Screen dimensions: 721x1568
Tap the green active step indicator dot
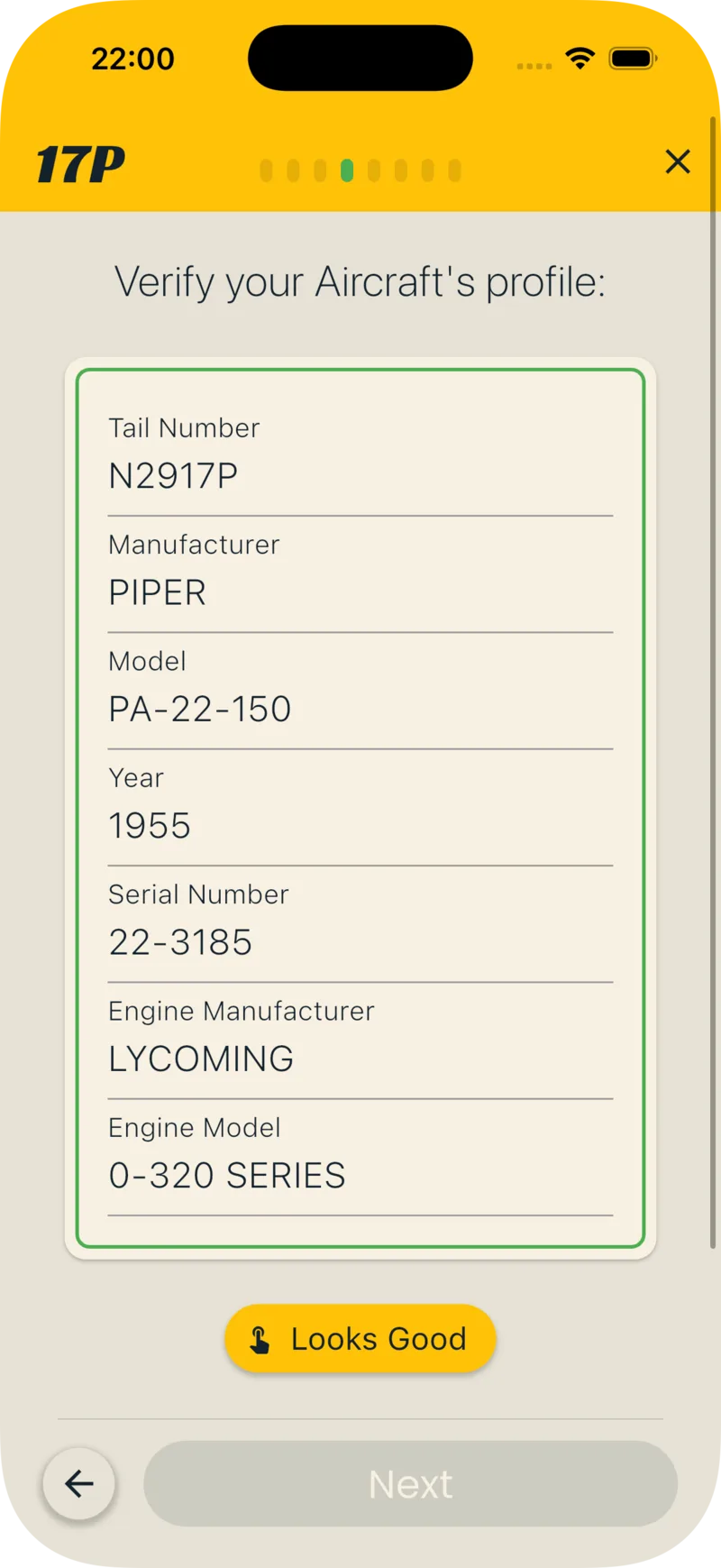347,170
